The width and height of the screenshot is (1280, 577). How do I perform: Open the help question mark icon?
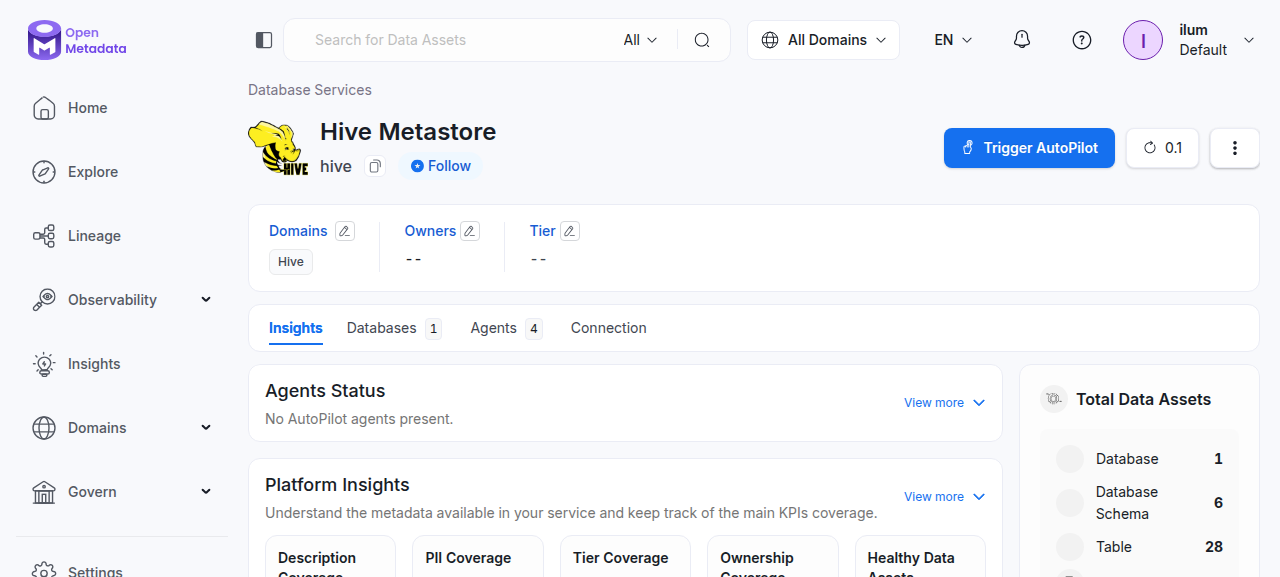click(x=1082, y=40)
